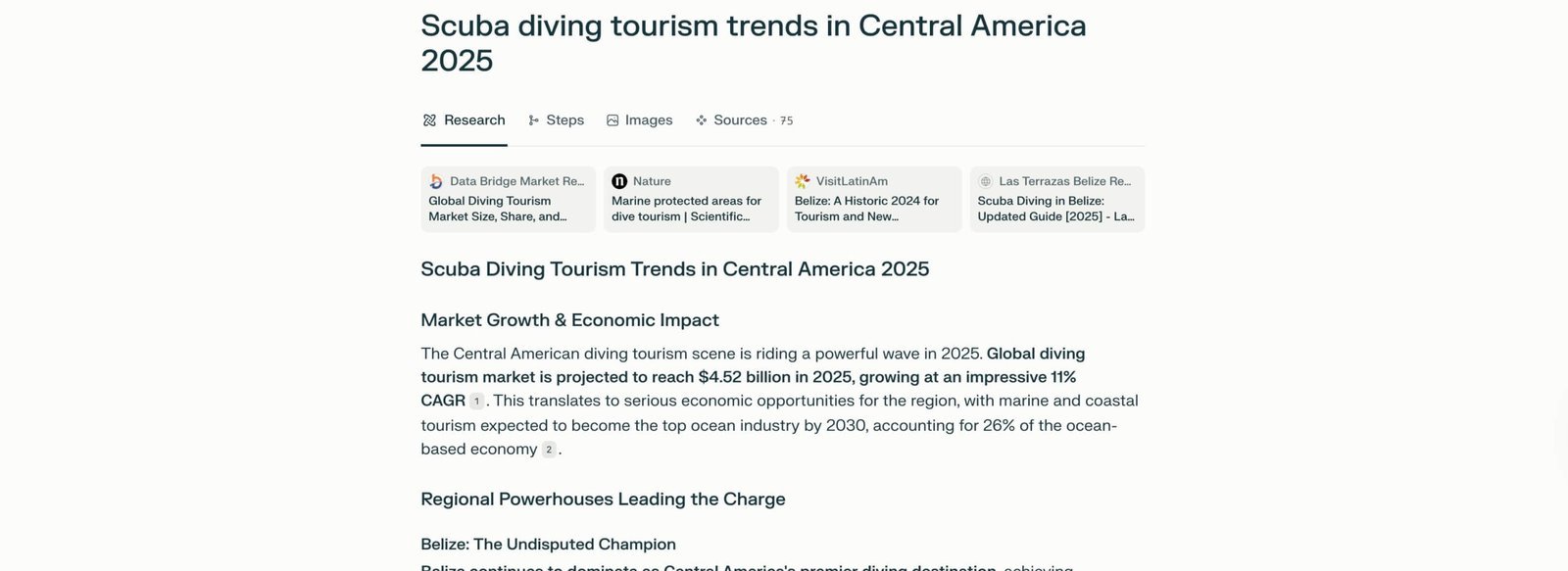Screen dimensions: 1568x571
Task: Open the VisitLatinAm Belize source card
Action: [x=874, y=199]
